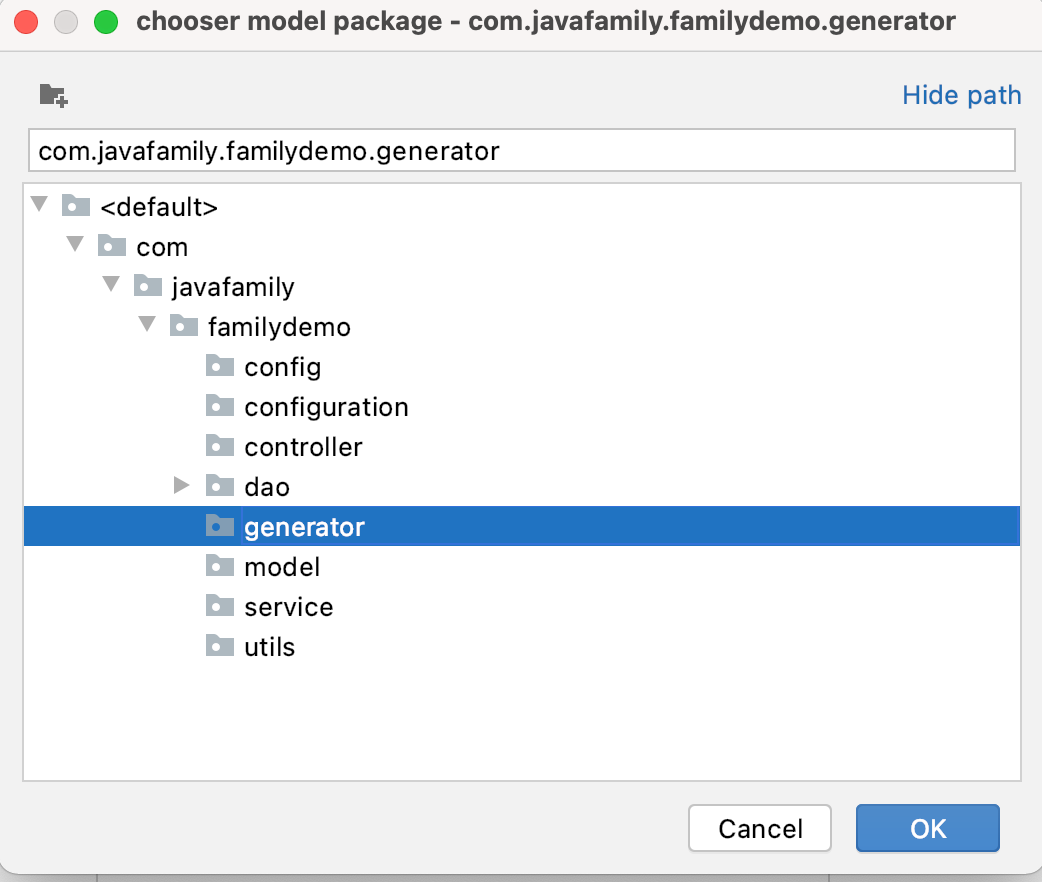The width and height of the screenshot is (1042, 882).
Task: Click the model package folder icon
Action: tap(219, 566)
